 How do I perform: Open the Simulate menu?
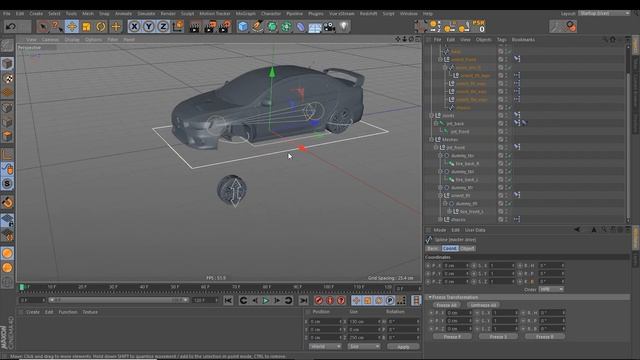pyautogui.click(x=146, y=13)
